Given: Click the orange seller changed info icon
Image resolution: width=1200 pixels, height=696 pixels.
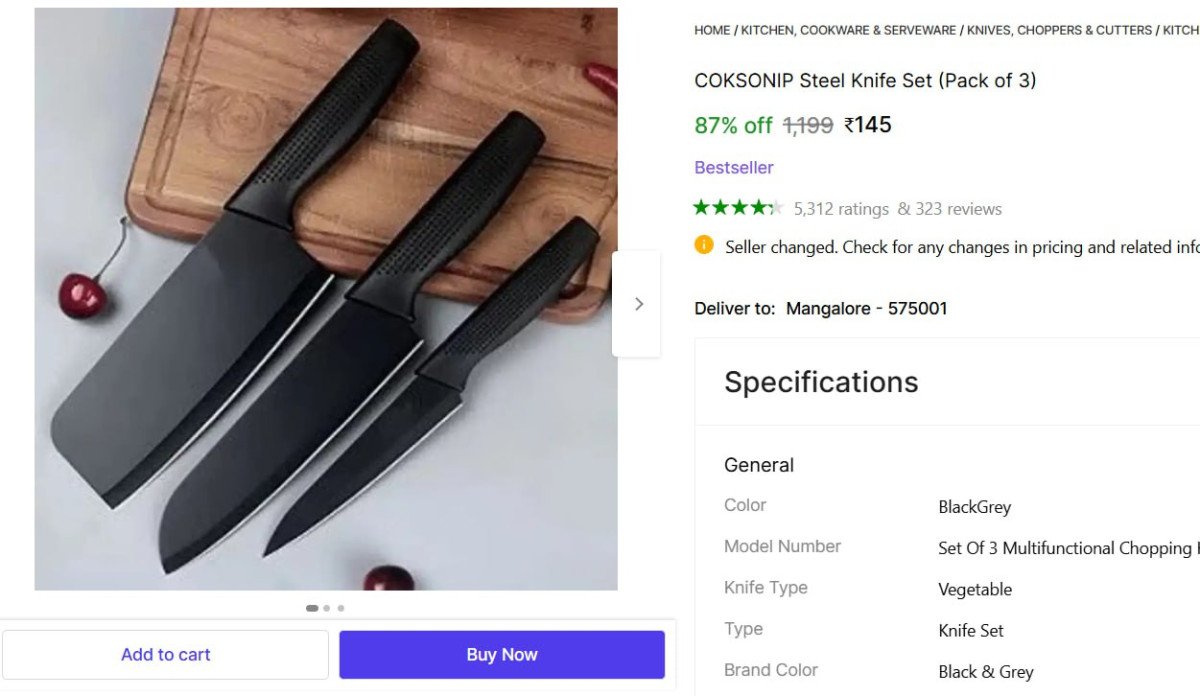Looking at the screenshot, I should tap(704, 245).
